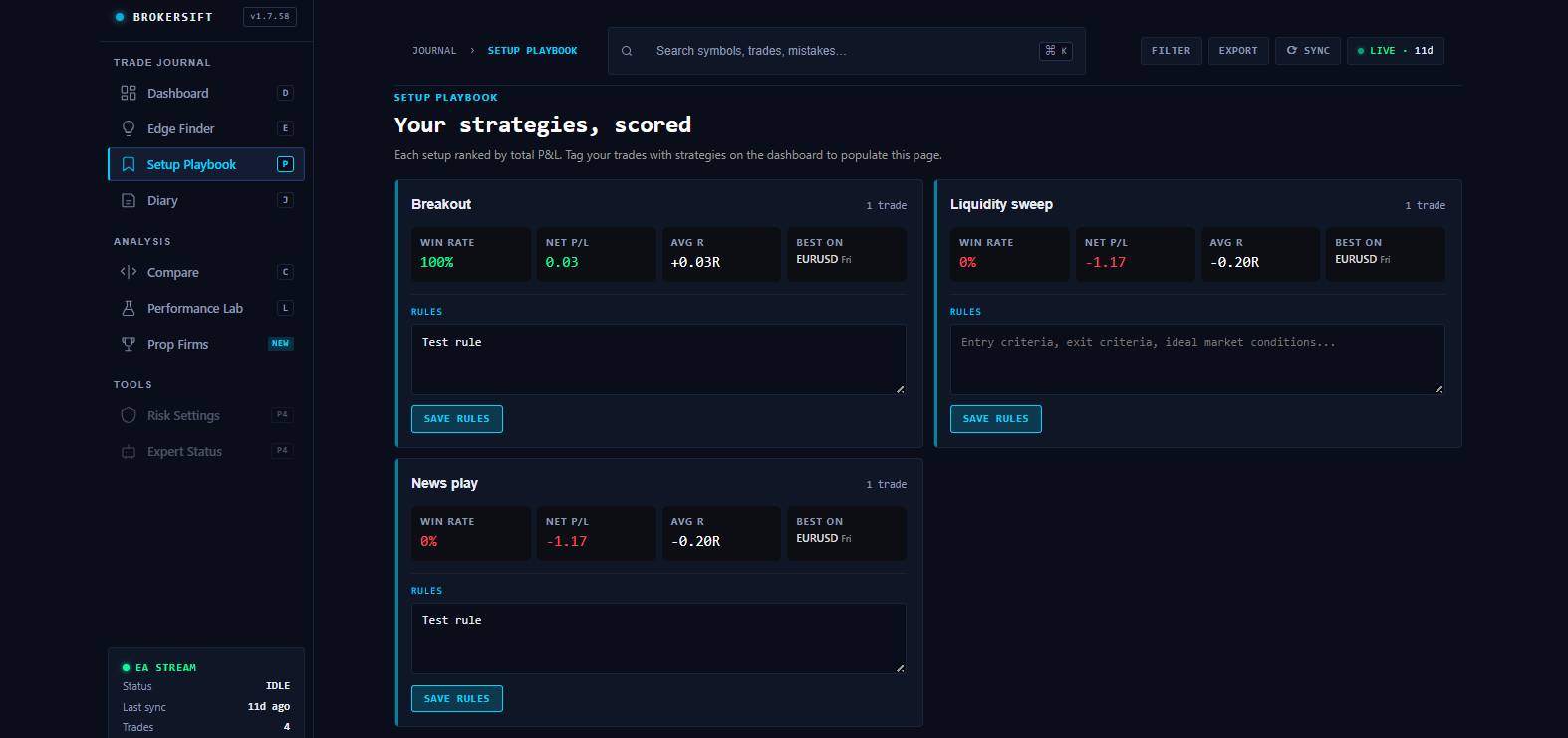Click Breakout's 0.03 net P/L value
The image size is (1568, 738).
click(x=562, y=262)
